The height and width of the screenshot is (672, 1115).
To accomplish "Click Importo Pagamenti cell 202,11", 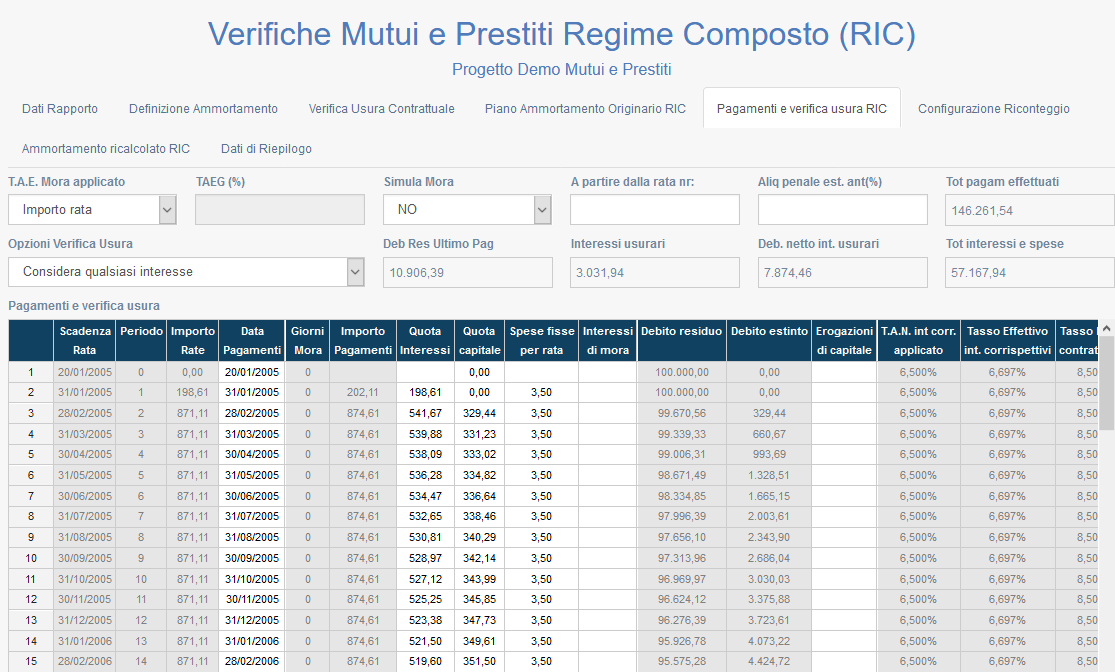I will click(363, 393).
